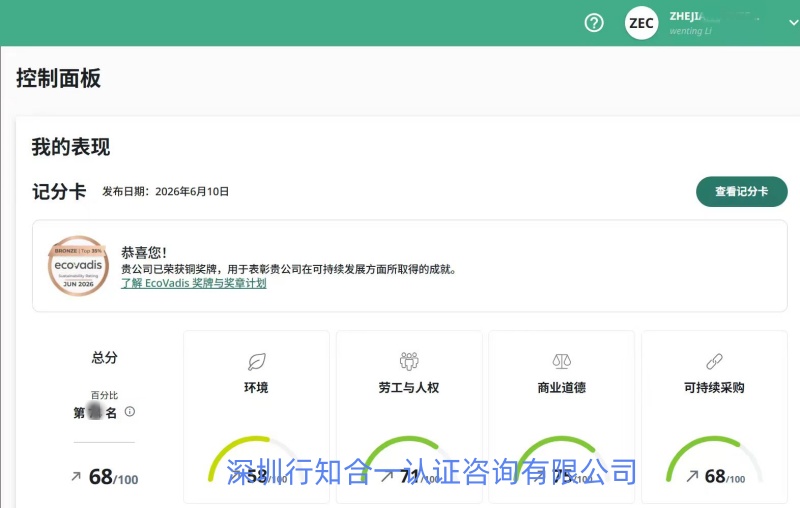Click the 可持续采购 chain link icon
800x508 pixels.
pos(714,361)
